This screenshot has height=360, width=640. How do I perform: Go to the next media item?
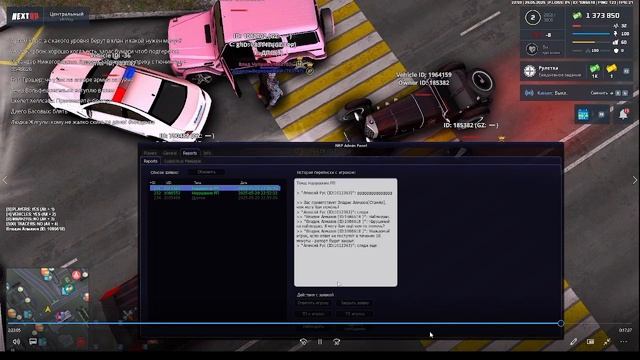coord(635,180)
